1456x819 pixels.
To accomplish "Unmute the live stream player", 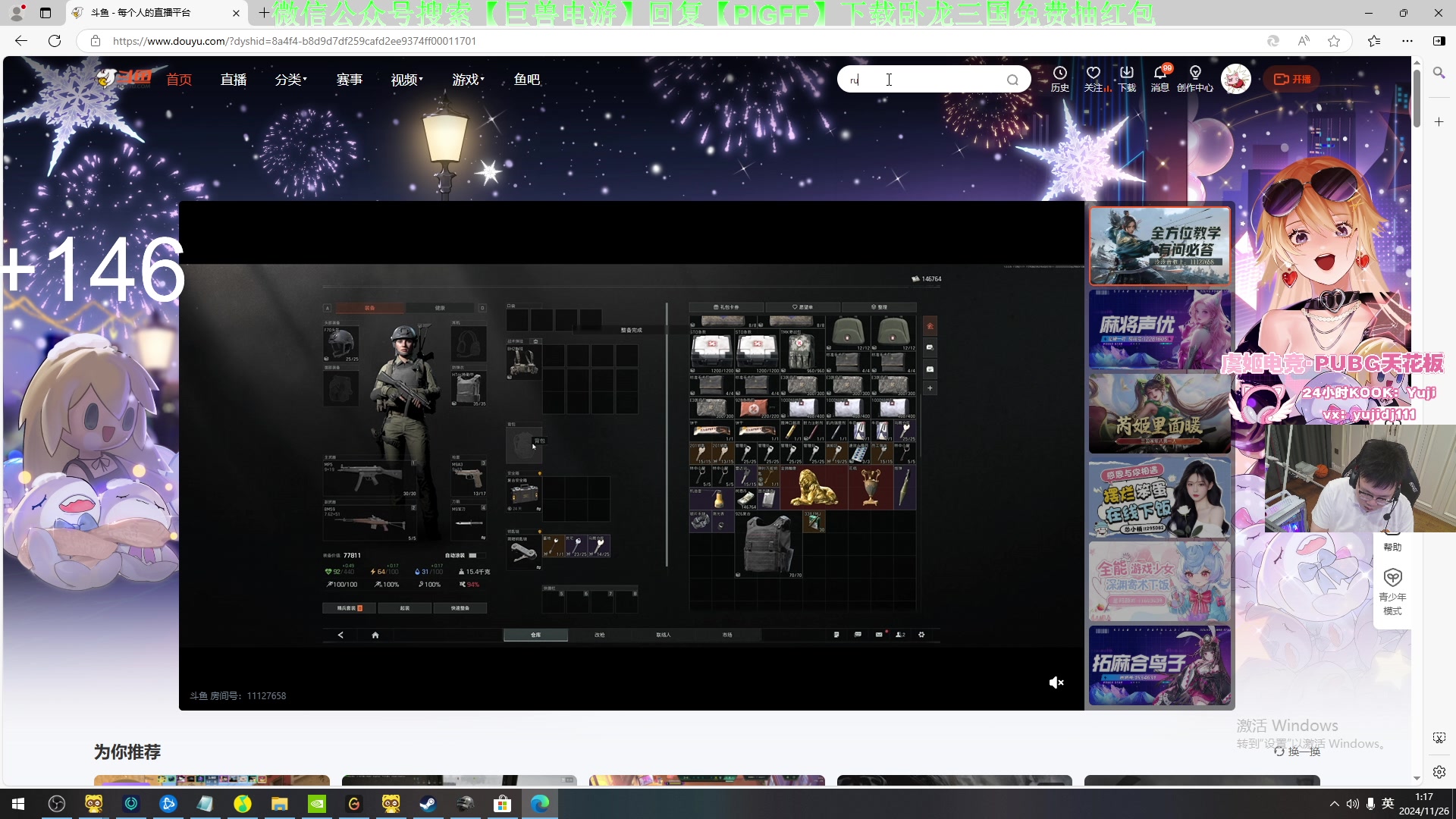I will click(x=1056, y=682).
